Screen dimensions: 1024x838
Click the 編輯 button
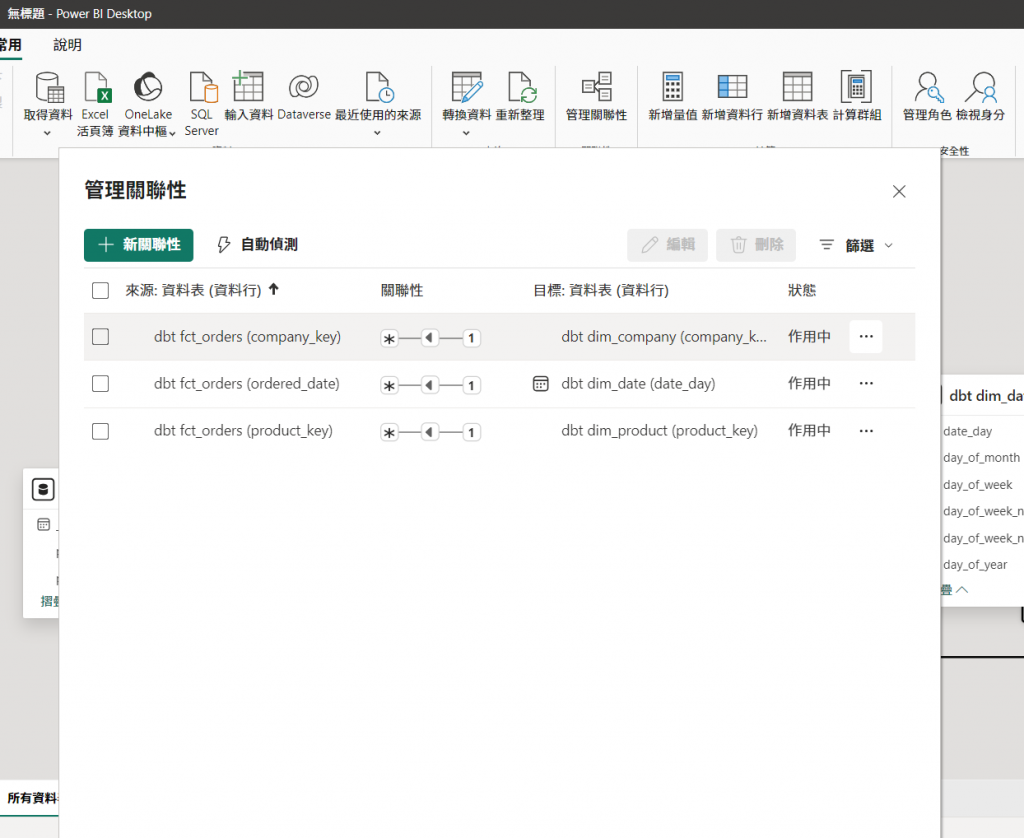[667, 245]
